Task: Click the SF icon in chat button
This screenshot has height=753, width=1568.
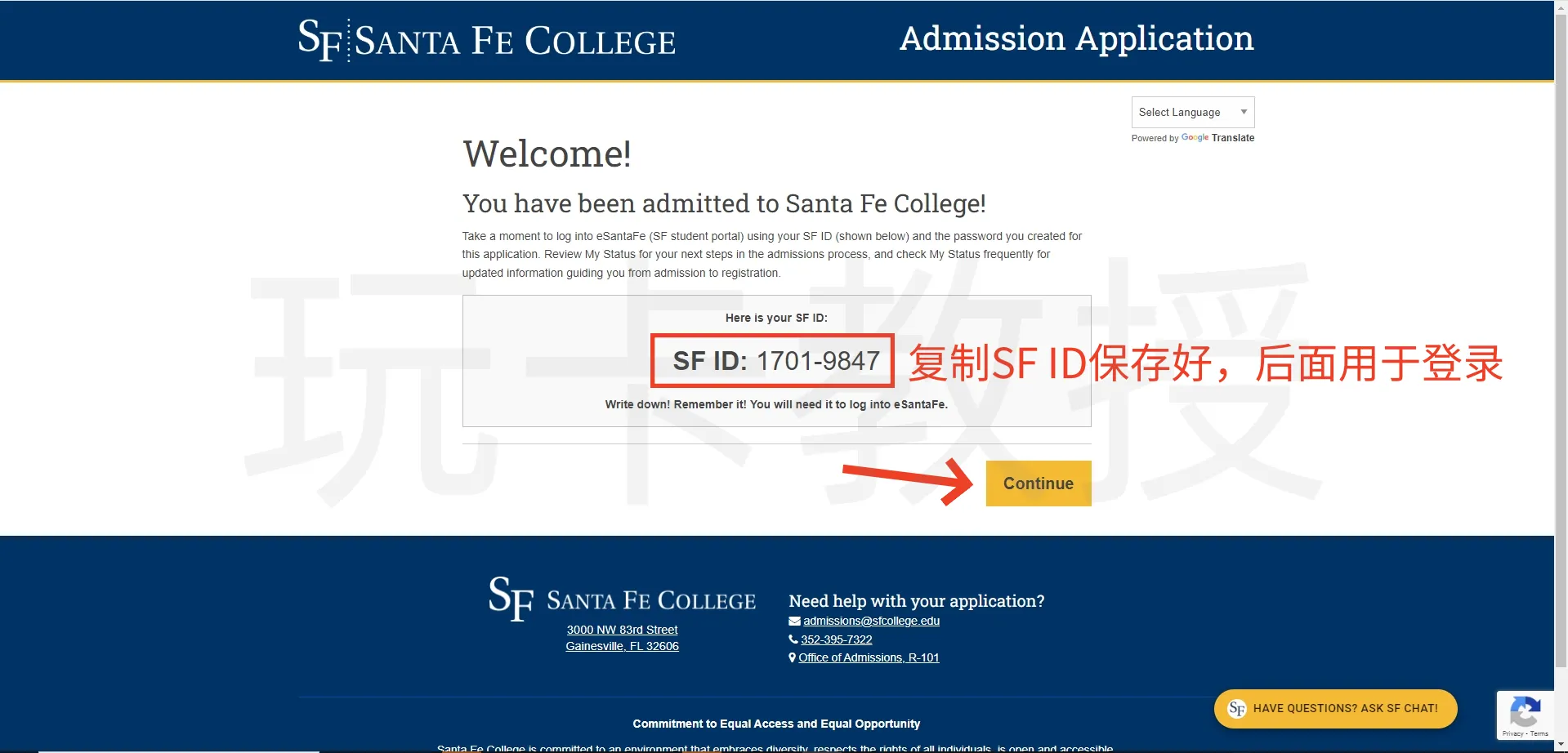Action: tap(1237, 709)
